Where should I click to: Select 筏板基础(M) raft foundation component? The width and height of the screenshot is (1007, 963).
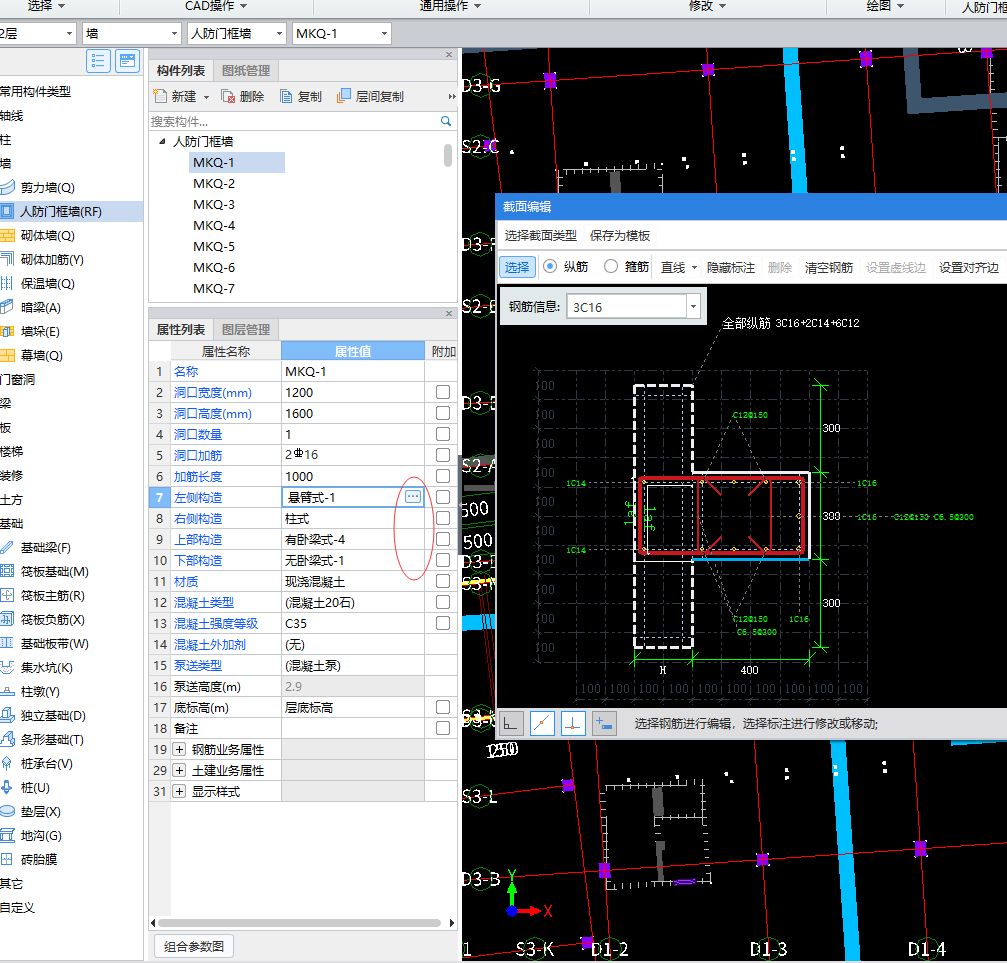coord(54,572)
